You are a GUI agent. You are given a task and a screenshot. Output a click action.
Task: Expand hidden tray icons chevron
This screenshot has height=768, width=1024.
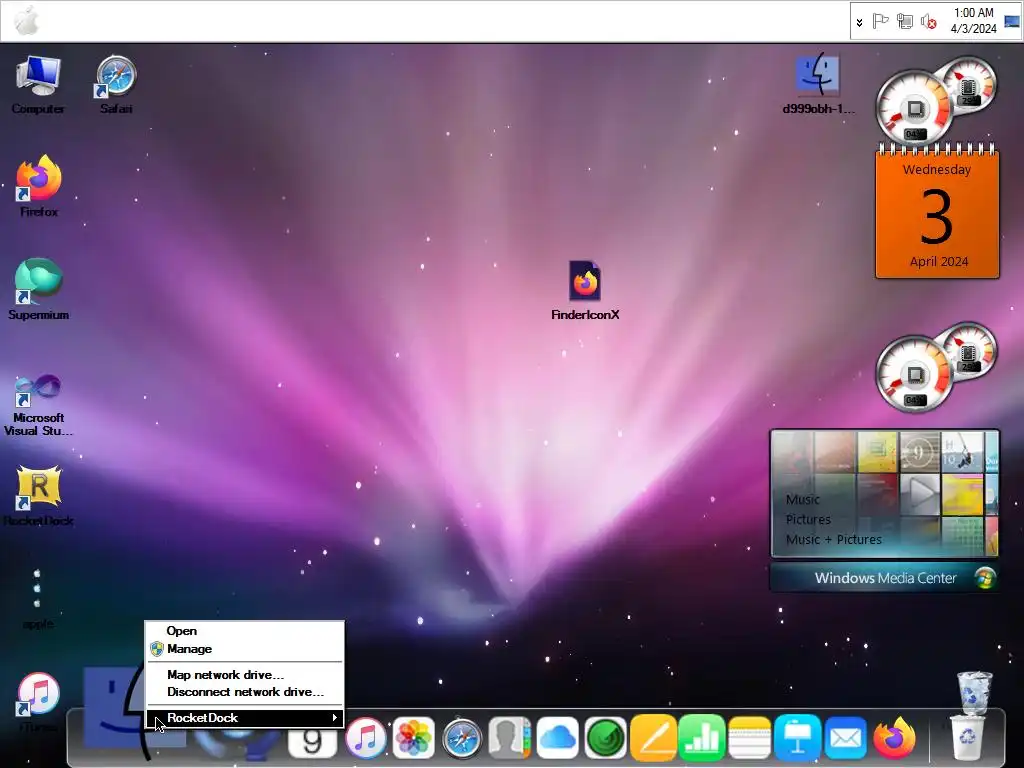coord(859,22)
